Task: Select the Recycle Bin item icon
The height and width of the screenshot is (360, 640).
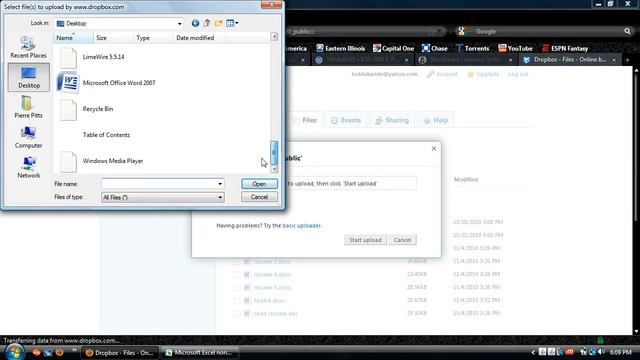Action: coord(68,109)
